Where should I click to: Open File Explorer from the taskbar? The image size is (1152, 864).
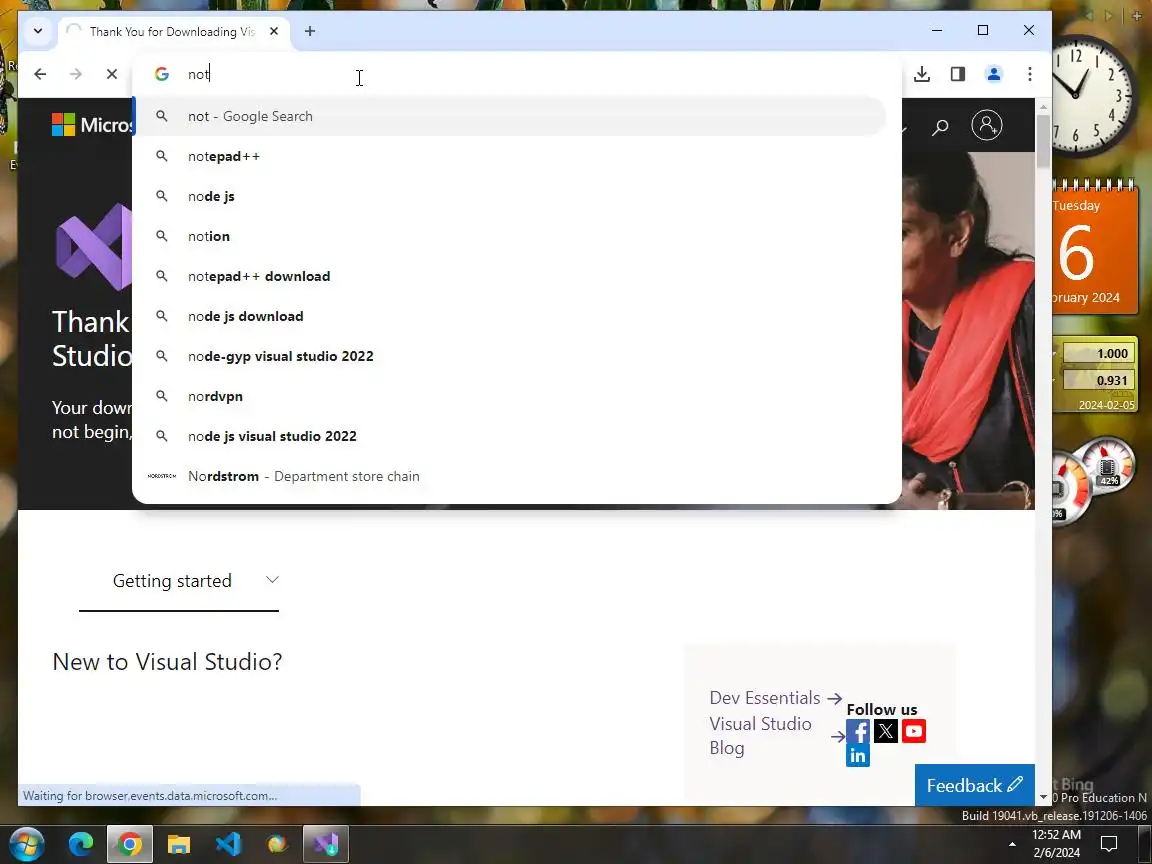(179, 844)
